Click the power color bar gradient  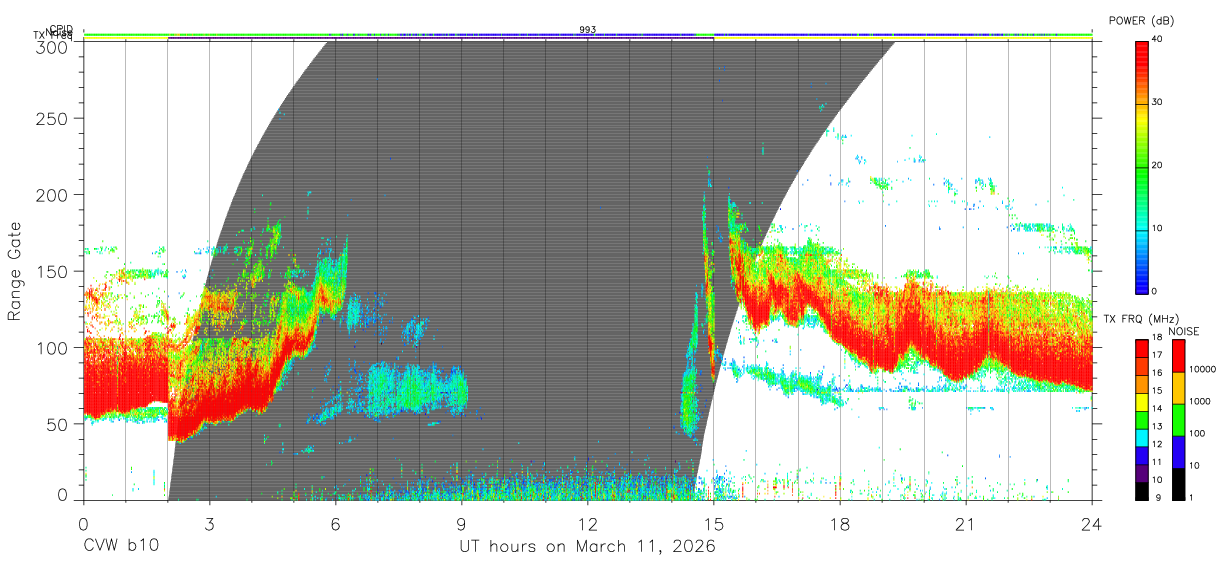point(1141,166)
